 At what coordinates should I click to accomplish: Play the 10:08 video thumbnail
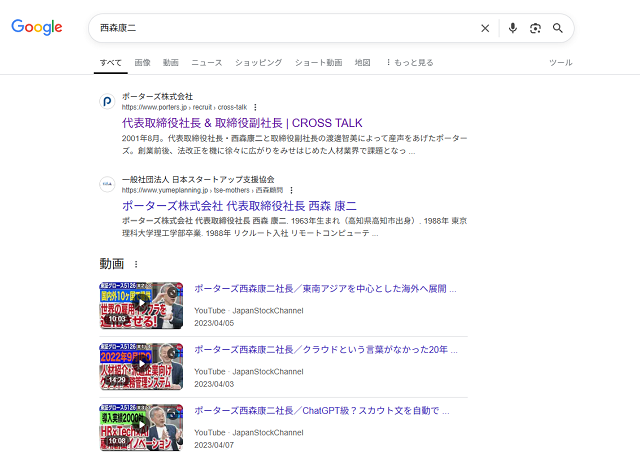coord(141,427)
